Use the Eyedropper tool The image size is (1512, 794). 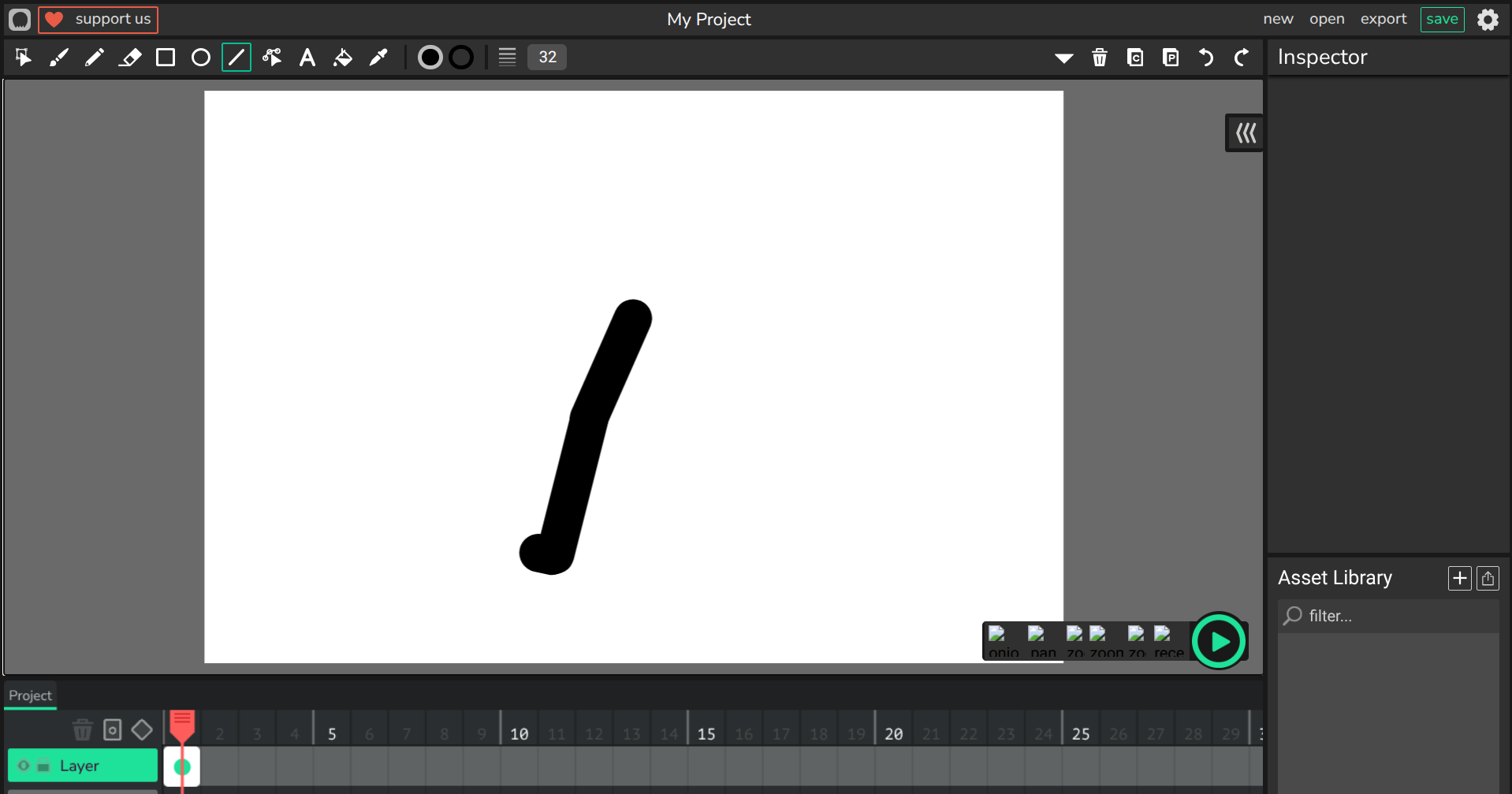(378, 58)
